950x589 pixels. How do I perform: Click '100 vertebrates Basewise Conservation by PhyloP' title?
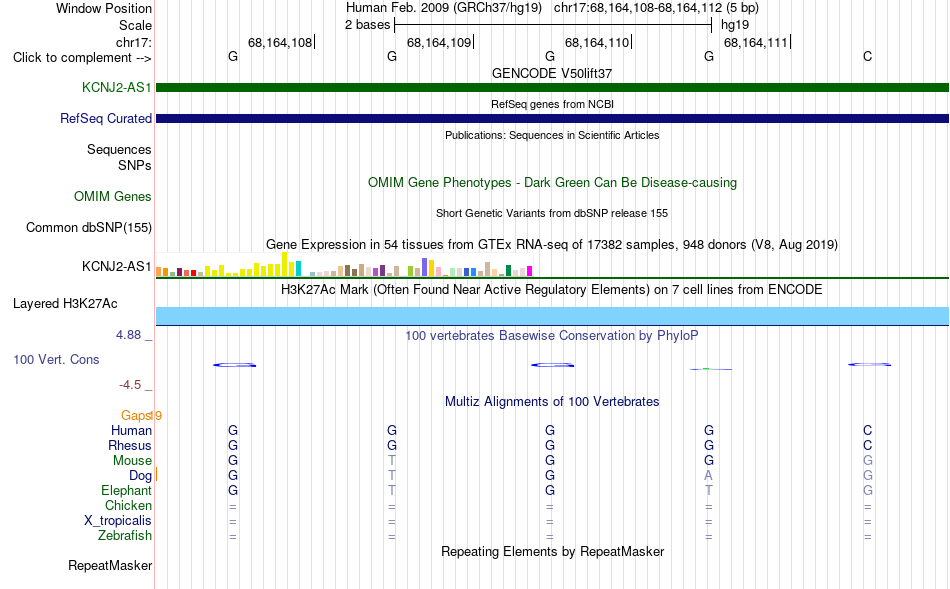point(552,336)
